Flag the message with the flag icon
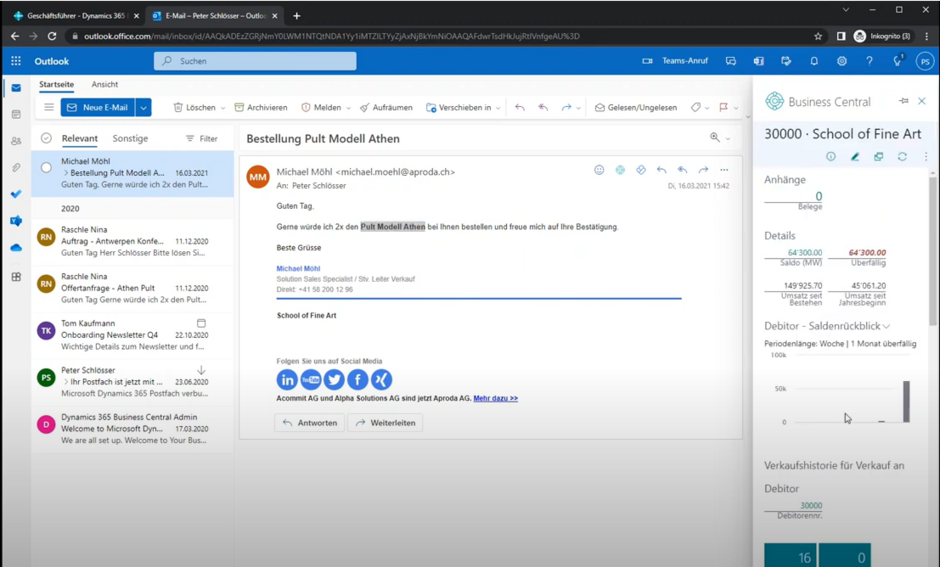The image size is (940, 567). point(724,107)
